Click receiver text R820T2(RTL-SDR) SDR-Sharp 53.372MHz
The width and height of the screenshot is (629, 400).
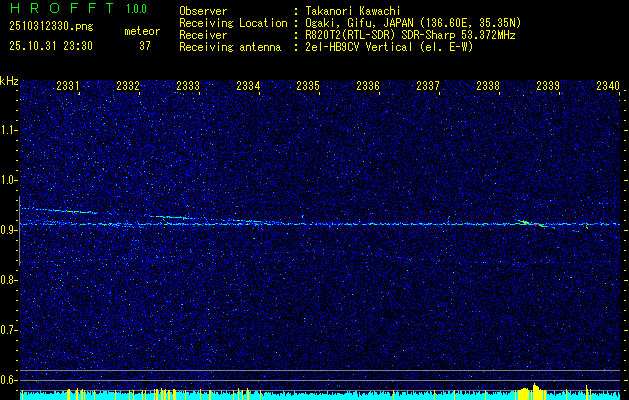tap(410, 35)
